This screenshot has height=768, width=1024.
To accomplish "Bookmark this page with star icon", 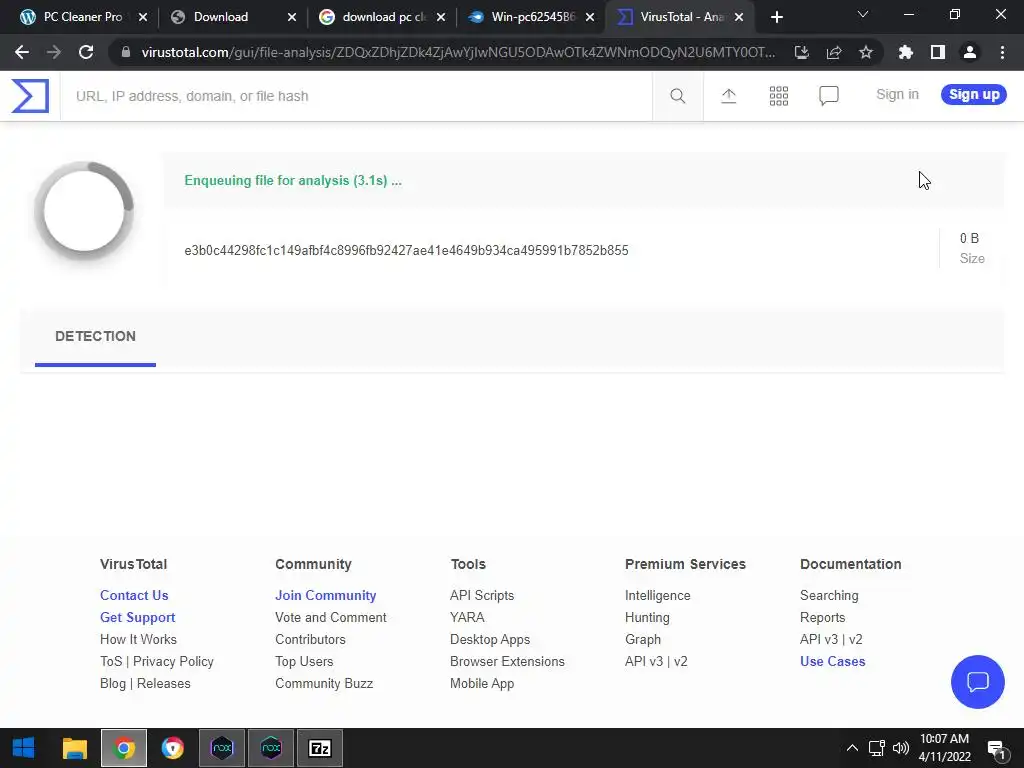I will pyautogui.click(x=865, y=52).
